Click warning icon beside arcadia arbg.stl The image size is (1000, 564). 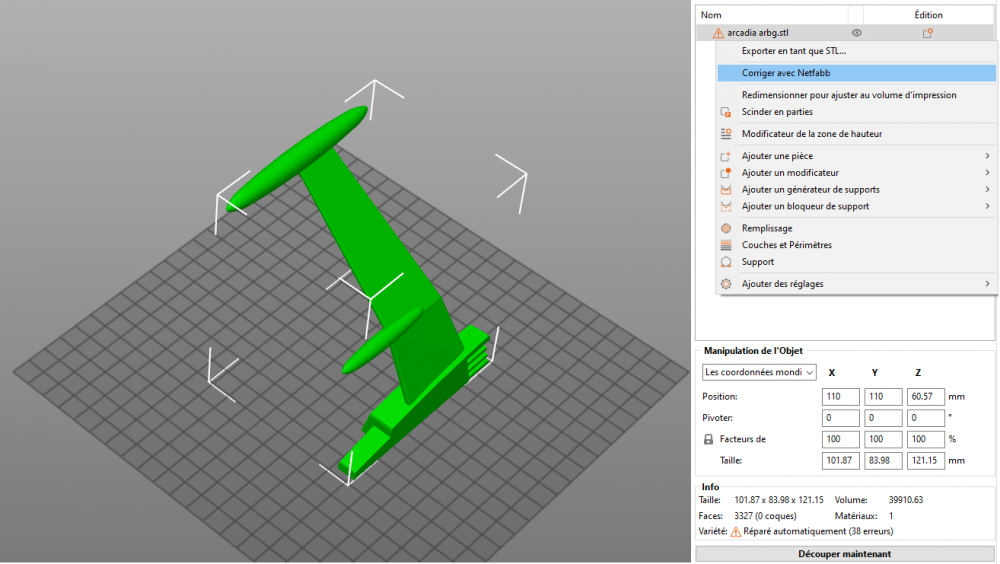(x=718, y=33)
